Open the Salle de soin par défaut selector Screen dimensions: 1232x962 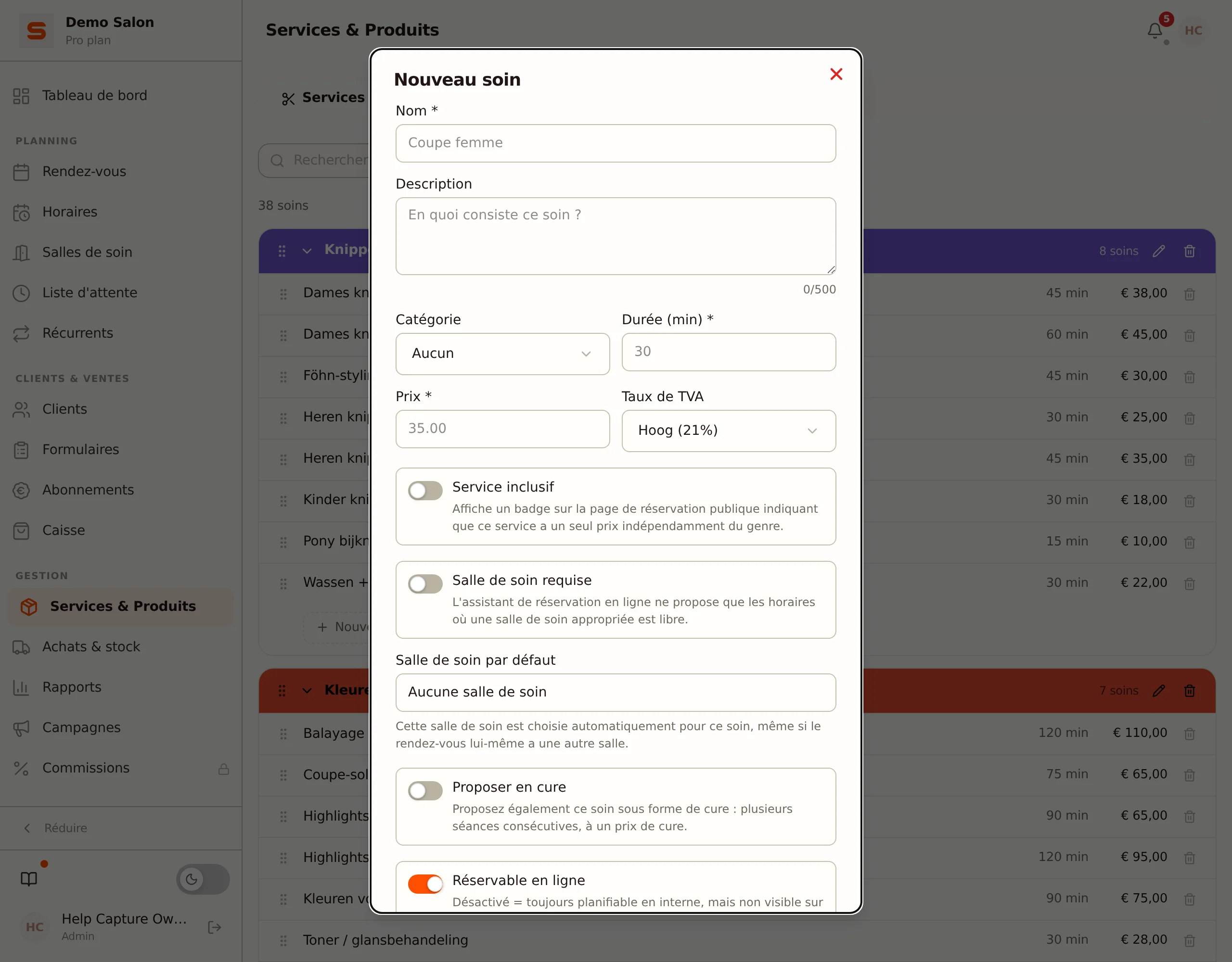click(616, 692)
